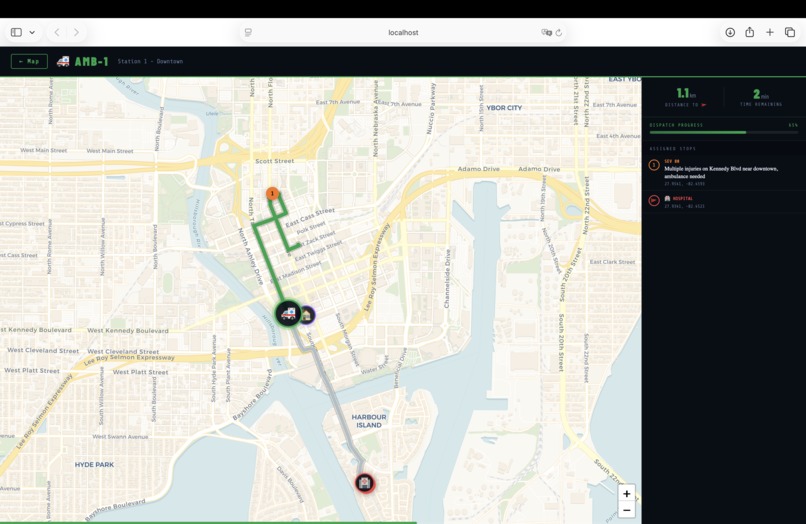The height and width of the screenshot is (524, 806).
Task: Navigate forward with browser forward arrow
Action: click(77, 32)
